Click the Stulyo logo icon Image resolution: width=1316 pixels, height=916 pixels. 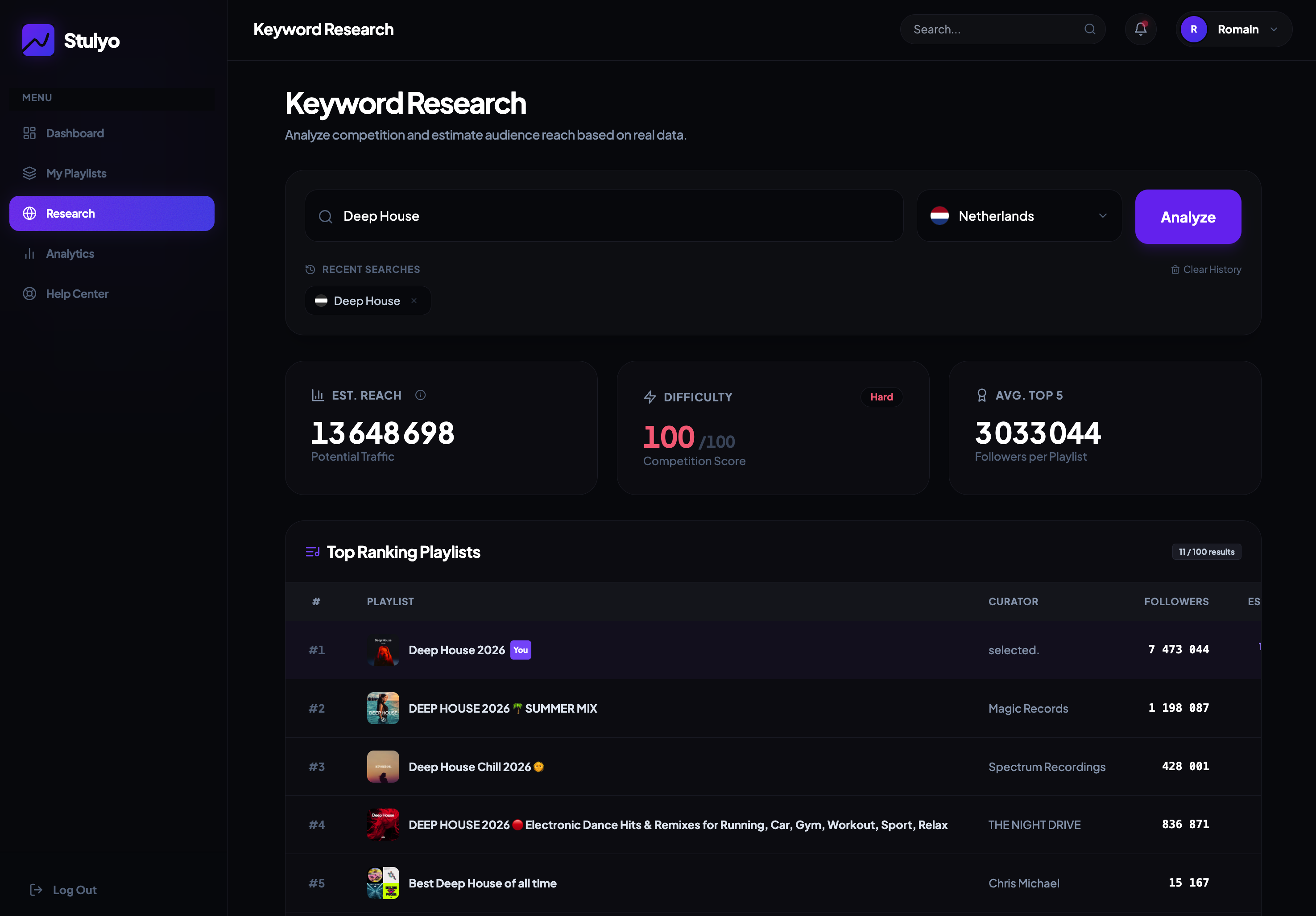(x=38, y=40)
